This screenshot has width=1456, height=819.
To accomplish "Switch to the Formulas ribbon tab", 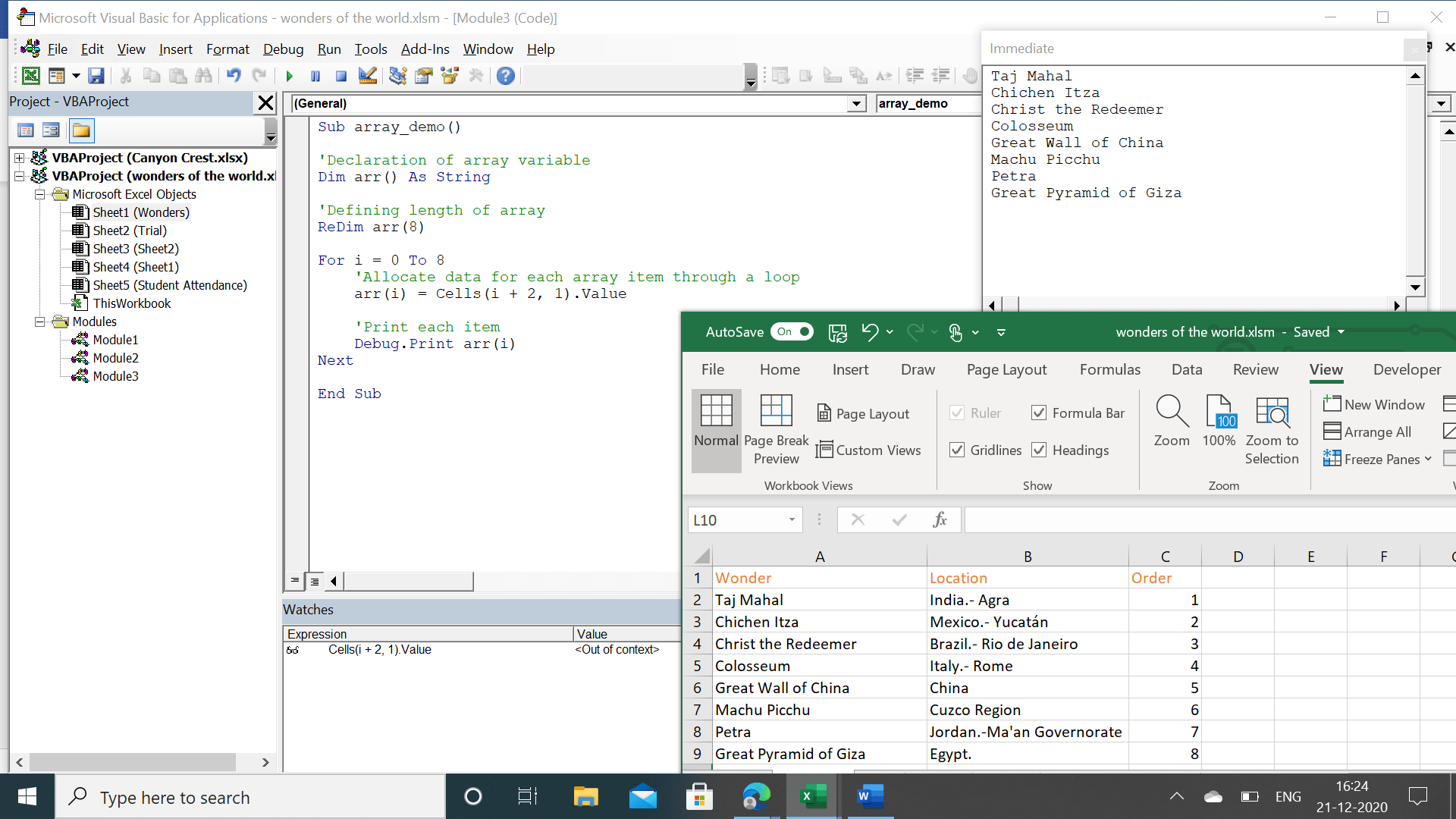I will tap(1109, 369).
